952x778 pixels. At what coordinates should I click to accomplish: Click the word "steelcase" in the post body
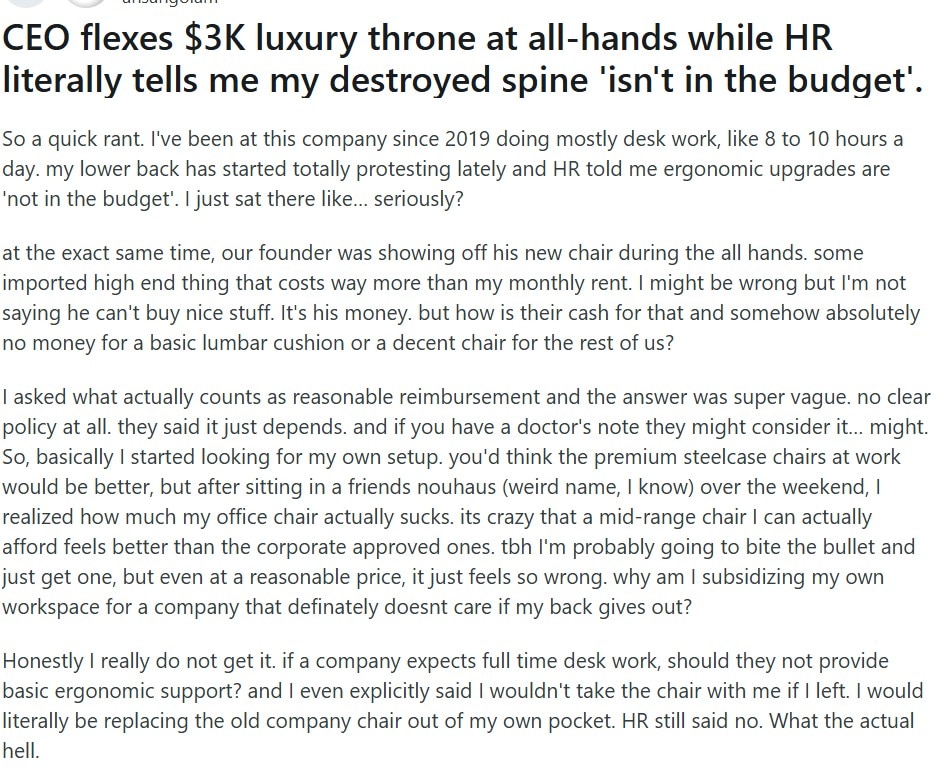[711, 457]
